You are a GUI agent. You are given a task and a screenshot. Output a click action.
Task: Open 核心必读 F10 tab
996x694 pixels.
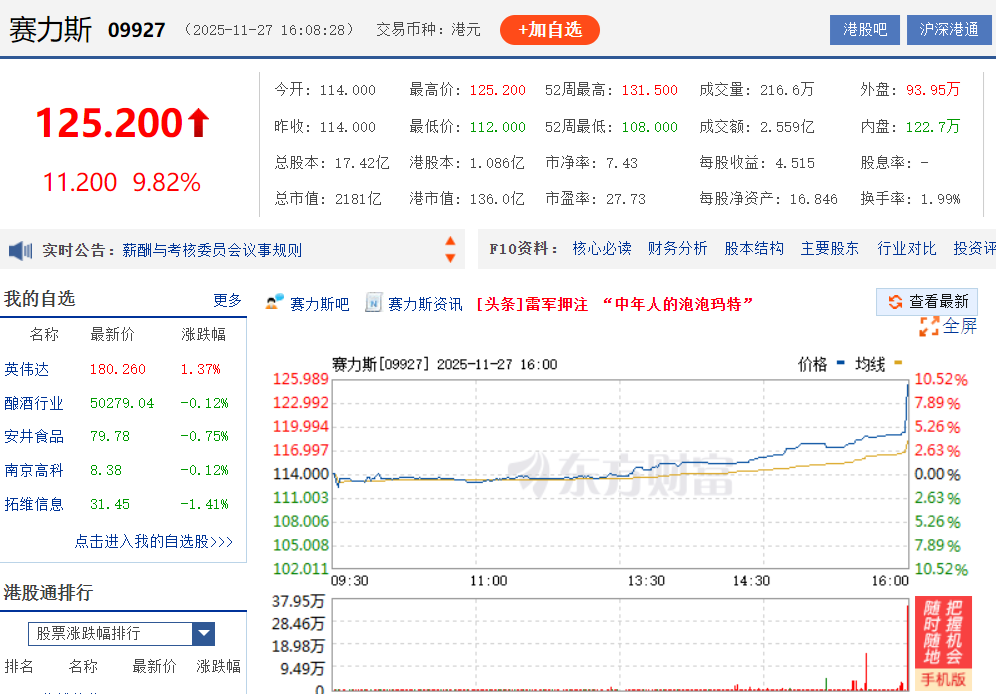[602, 248]
